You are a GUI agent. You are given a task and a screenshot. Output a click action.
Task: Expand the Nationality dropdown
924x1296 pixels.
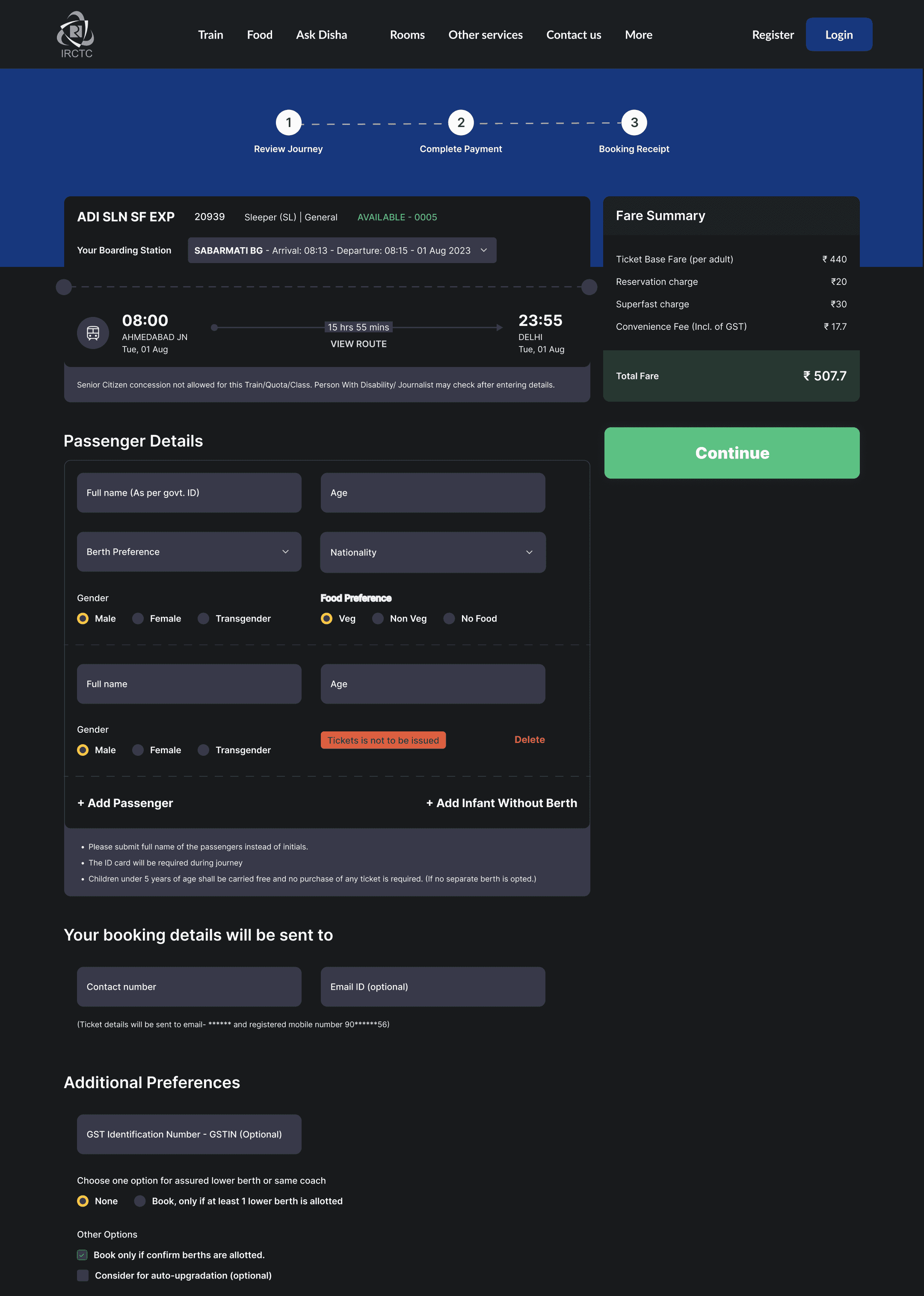click(x=432, y=553)
